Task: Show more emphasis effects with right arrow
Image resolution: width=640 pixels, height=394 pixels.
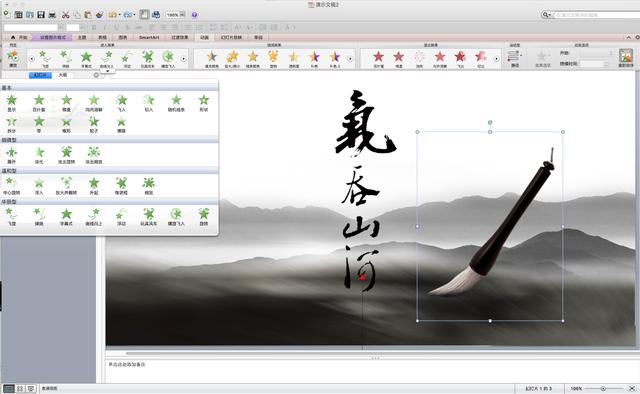Action: [x=350, y=59]
